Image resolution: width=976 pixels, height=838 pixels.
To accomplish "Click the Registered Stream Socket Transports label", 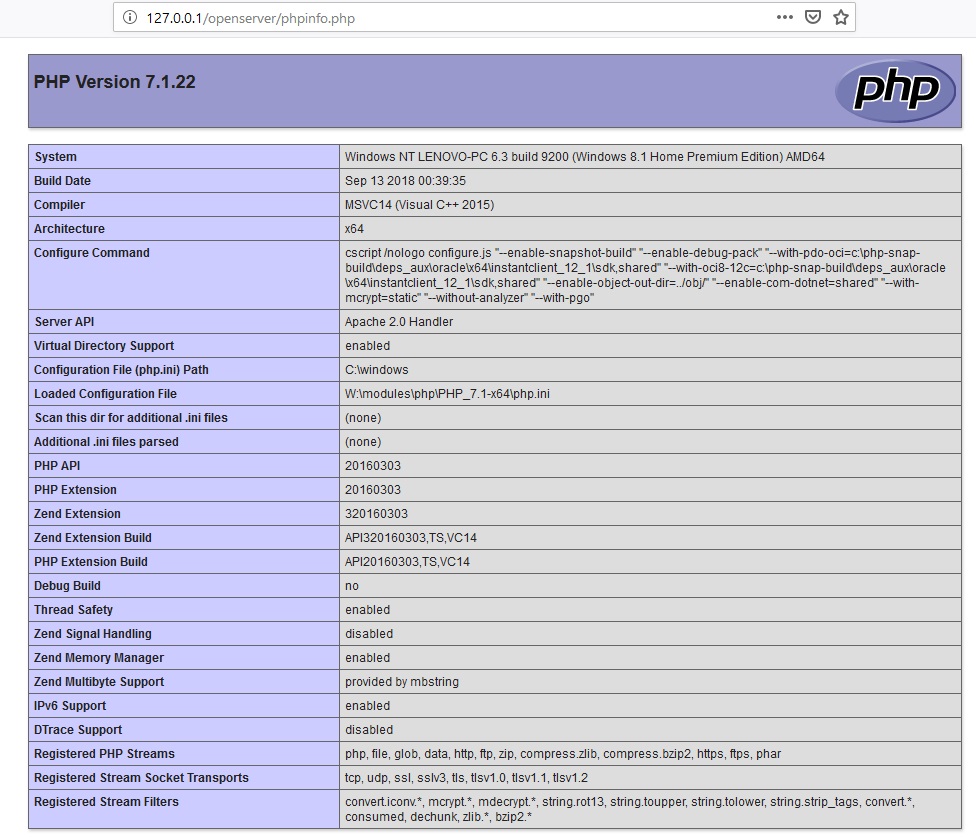I will click(x=141, y=778).
